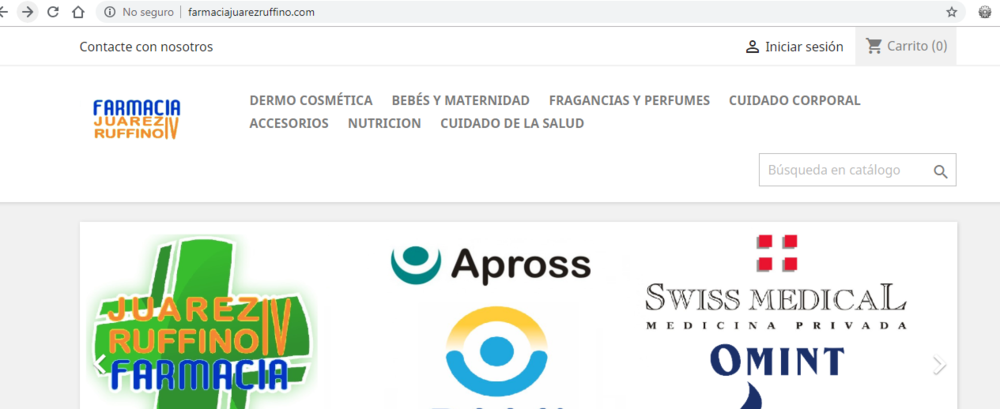
Task: Bookmark this page with star icon
Action: point(952,12)
